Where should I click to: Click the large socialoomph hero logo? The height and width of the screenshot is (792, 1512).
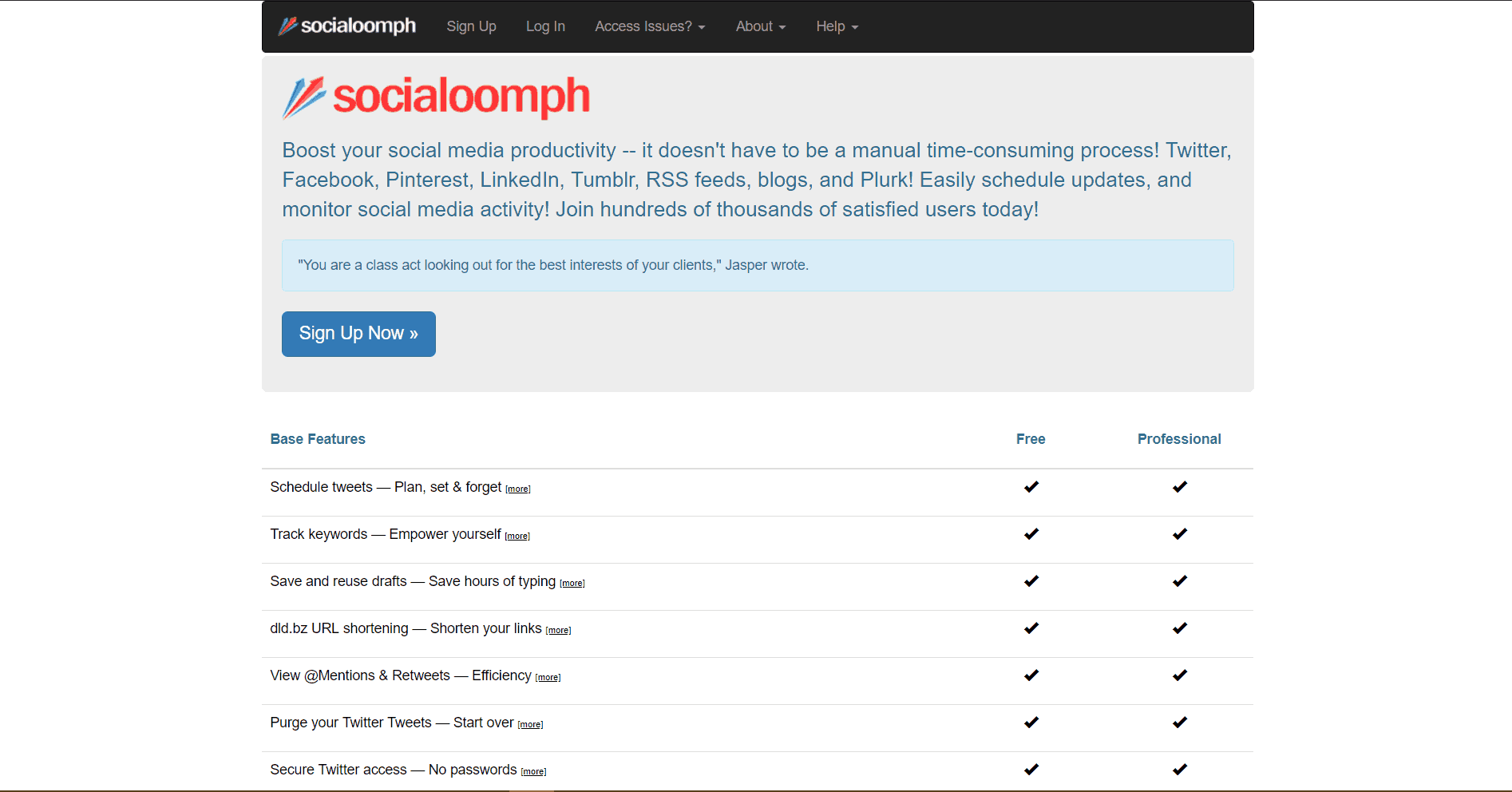click(436, 97)
